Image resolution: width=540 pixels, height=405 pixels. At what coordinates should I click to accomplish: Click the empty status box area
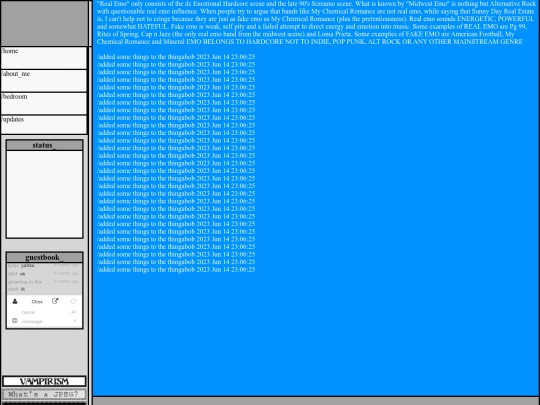click(44, 194)
